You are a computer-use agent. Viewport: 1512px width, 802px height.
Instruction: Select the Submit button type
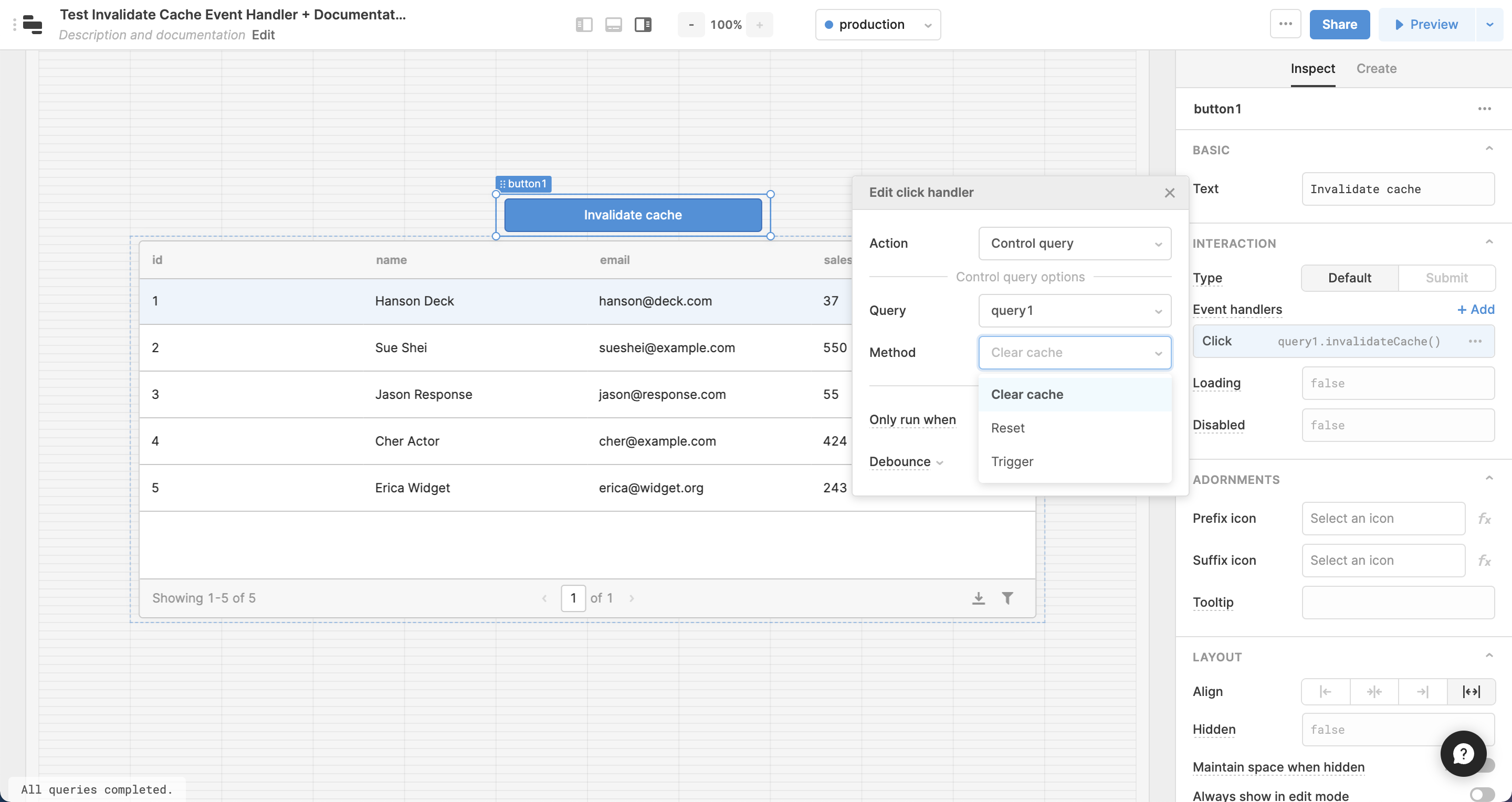pyautogui.click(x=1446, y=278)
